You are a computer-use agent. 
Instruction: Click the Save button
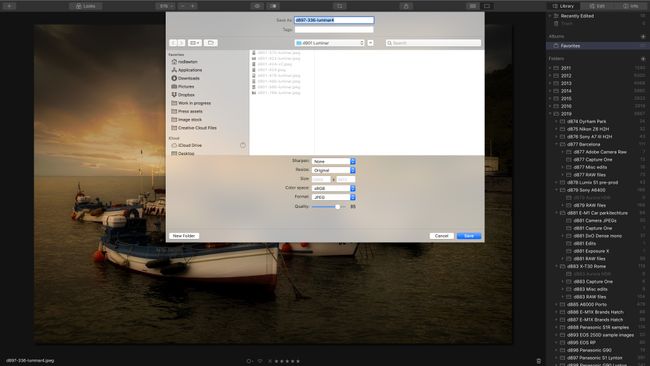pyautogui.click(x=469, y=236)
